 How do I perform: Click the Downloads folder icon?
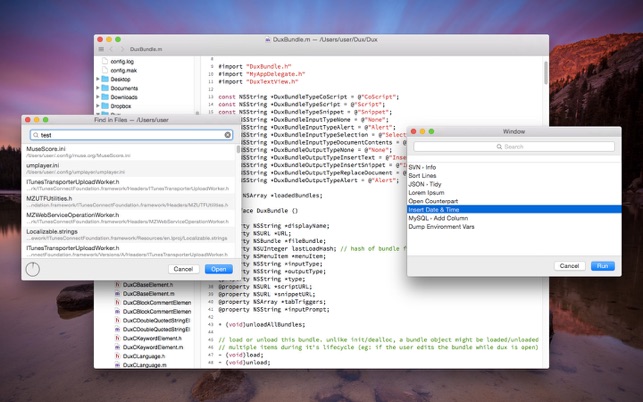pos(105,97)
